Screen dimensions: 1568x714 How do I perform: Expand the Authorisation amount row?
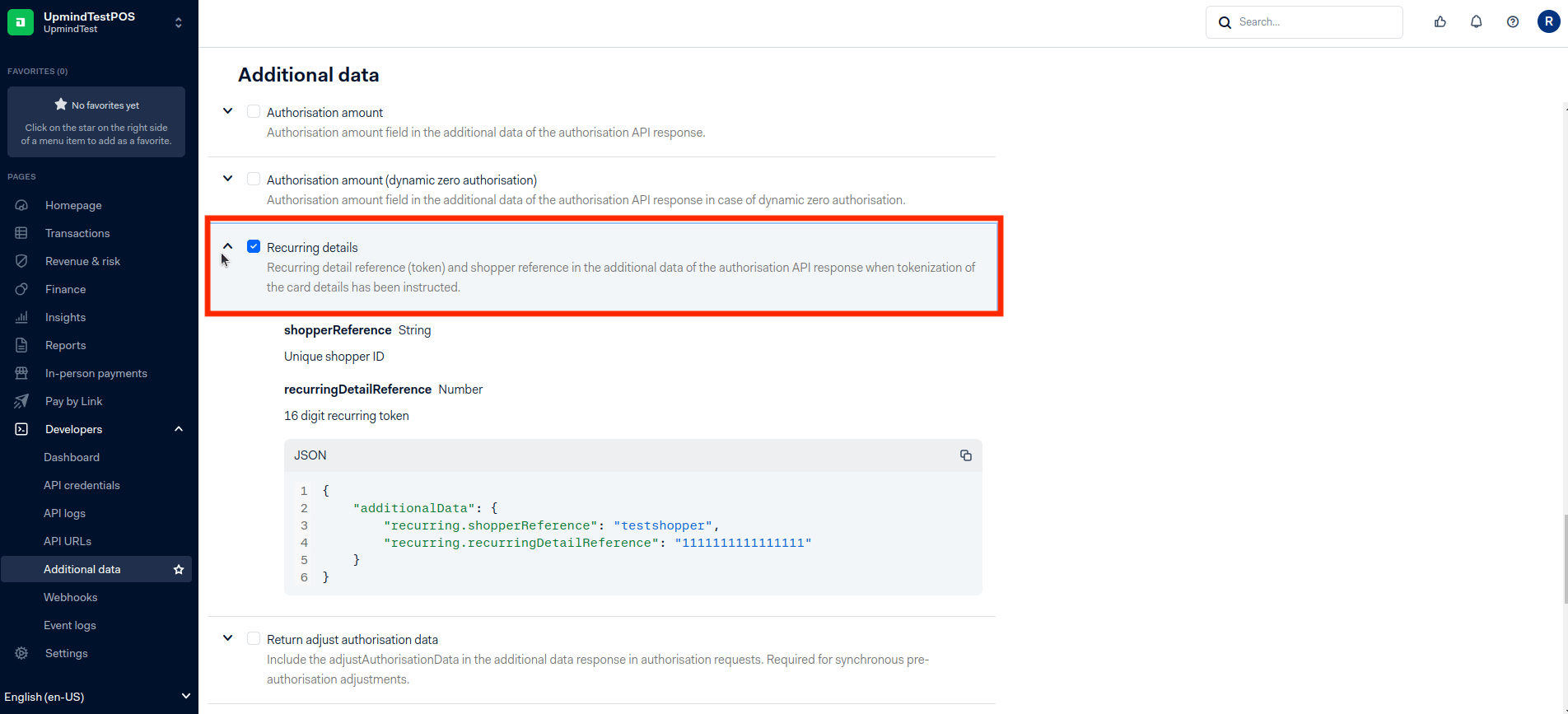coord(228,111)
